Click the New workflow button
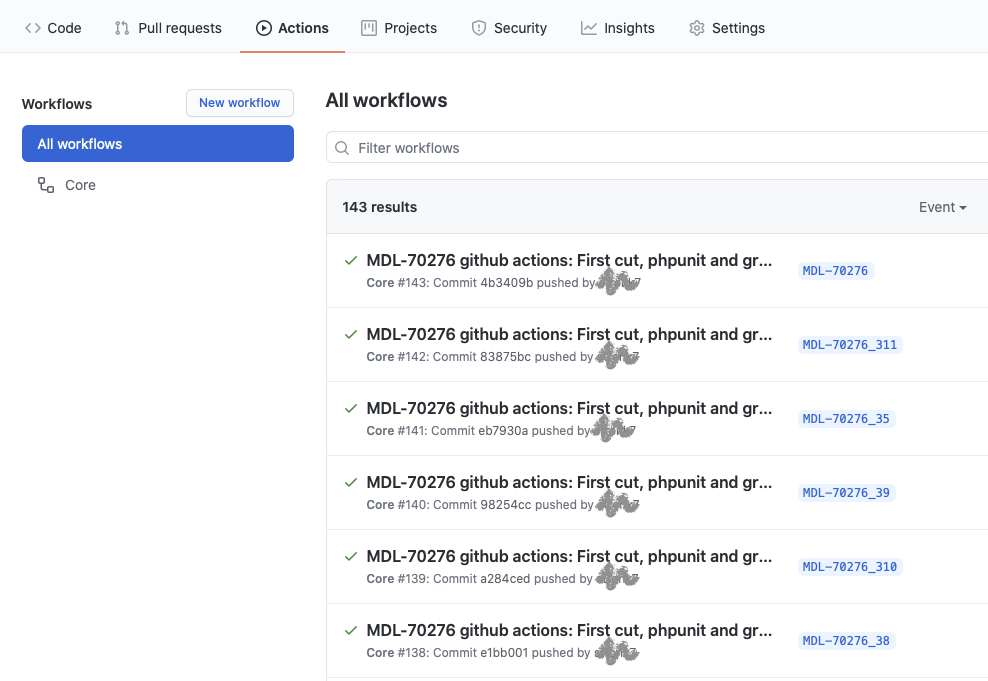Screen dimensions: 988x681 pyautogui.click(x=239, y=103)
